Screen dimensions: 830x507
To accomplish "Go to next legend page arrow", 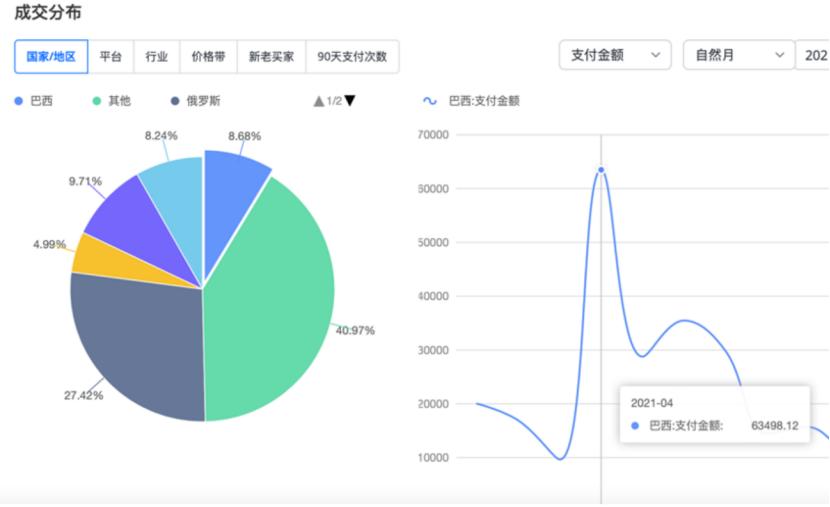I will click(350, 101).
